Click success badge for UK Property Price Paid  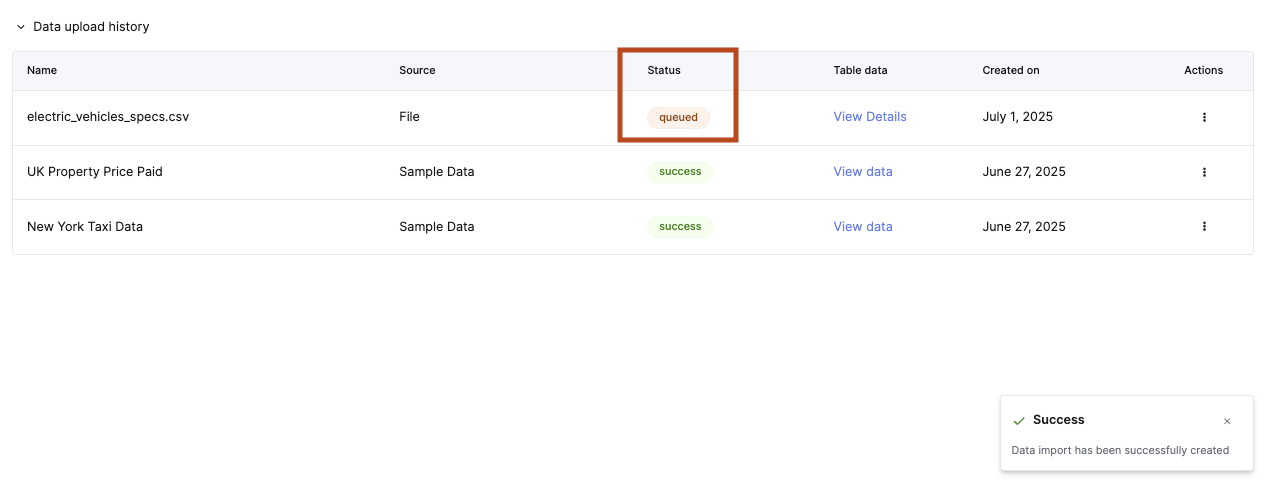click(x=680, y=172)
